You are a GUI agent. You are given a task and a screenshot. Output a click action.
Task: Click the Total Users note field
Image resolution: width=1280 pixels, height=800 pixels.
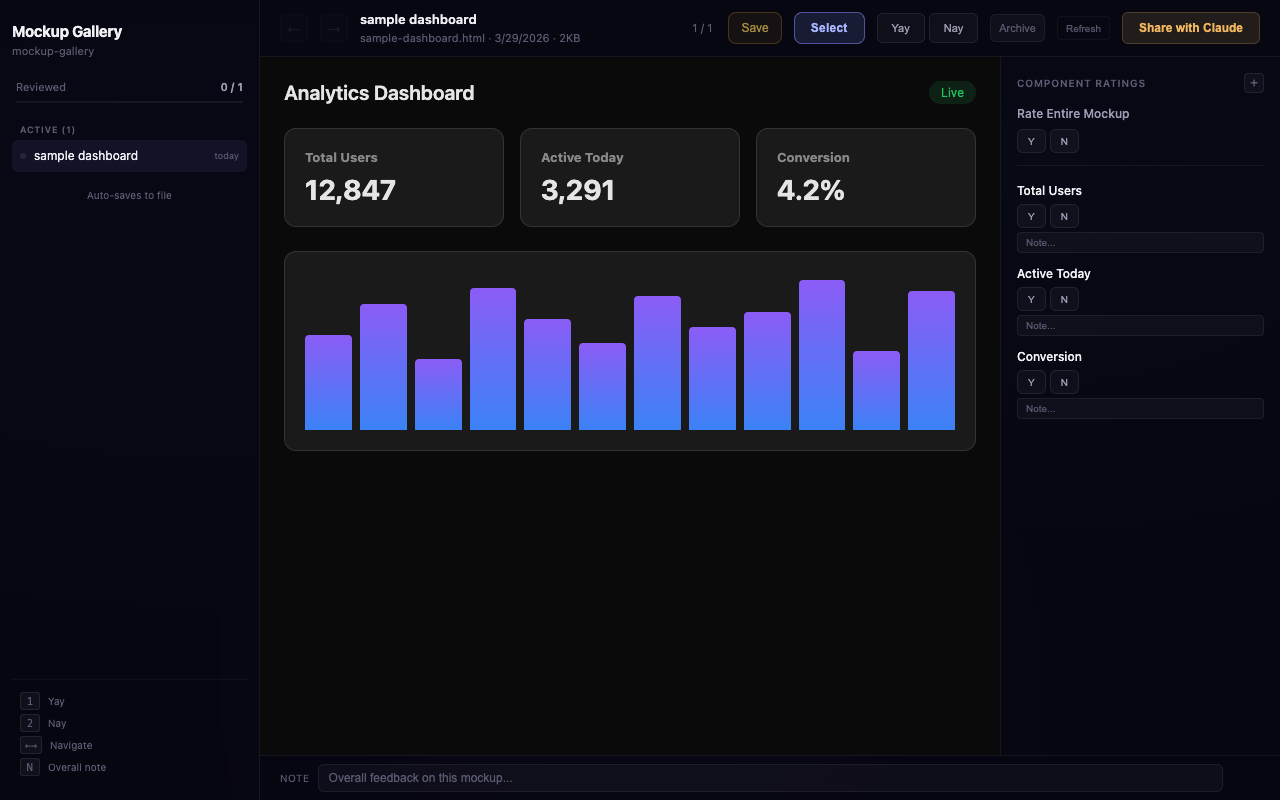point(1140,243)
